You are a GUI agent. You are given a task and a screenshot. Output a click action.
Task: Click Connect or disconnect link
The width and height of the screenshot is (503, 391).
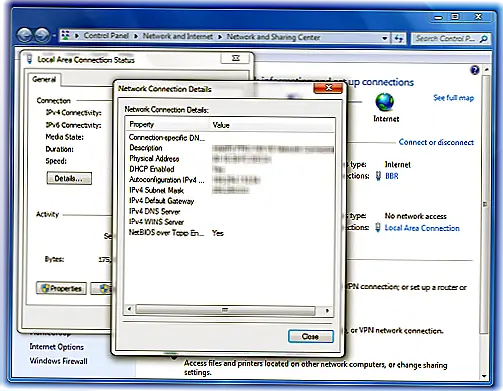(x=436, y=142)
